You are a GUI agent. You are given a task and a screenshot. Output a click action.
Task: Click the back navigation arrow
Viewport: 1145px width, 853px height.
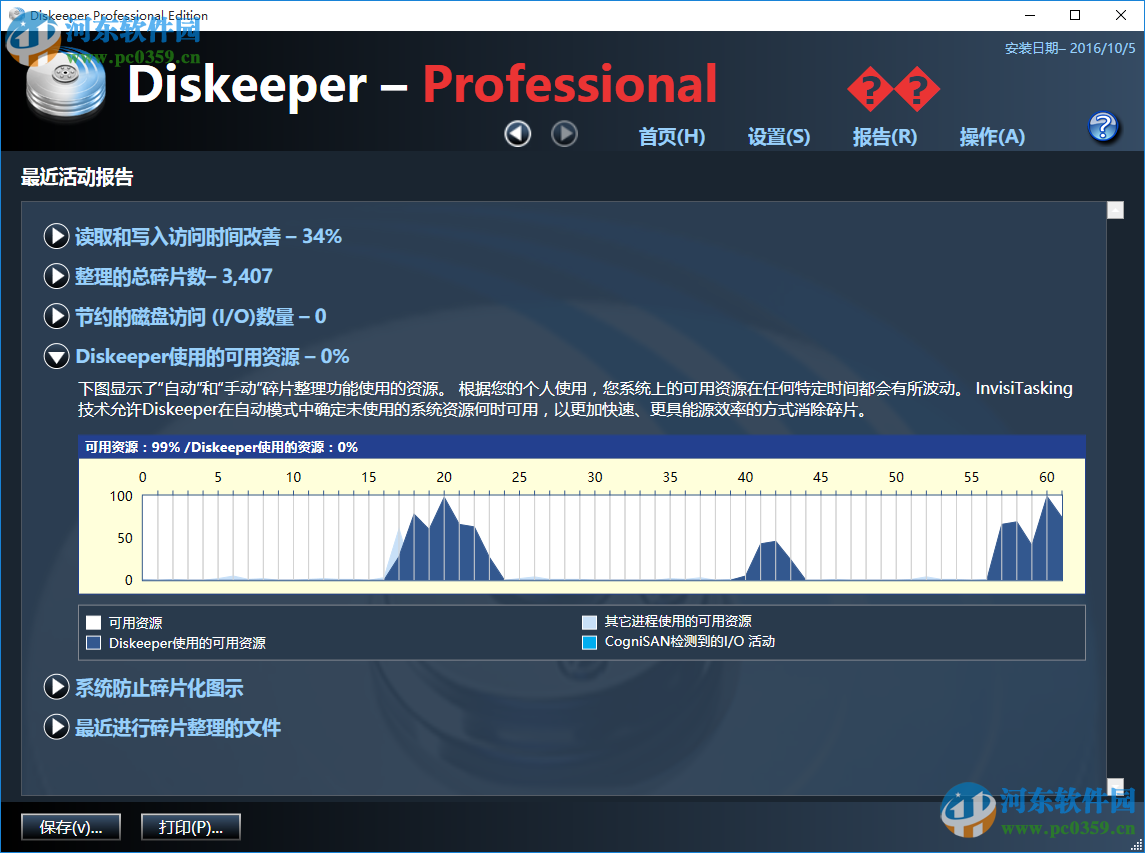[x=517, y=133]
